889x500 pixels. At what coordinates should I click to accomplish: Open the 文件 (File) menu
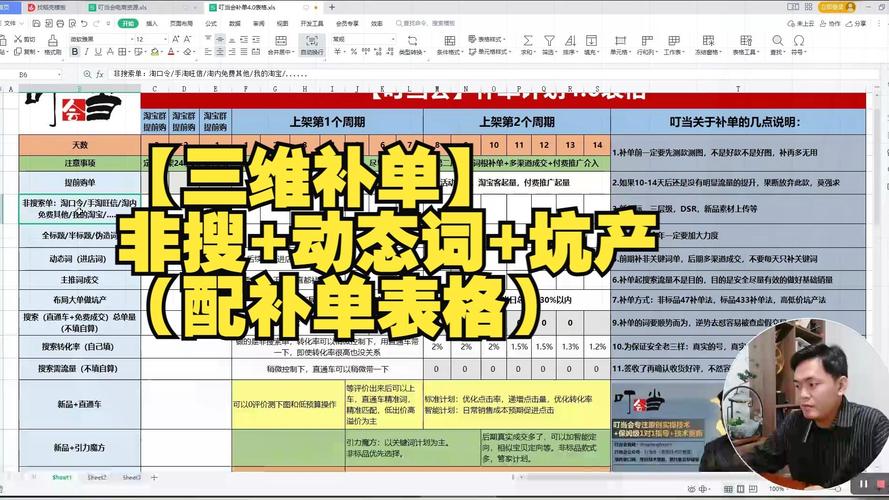tap(11, 24)
